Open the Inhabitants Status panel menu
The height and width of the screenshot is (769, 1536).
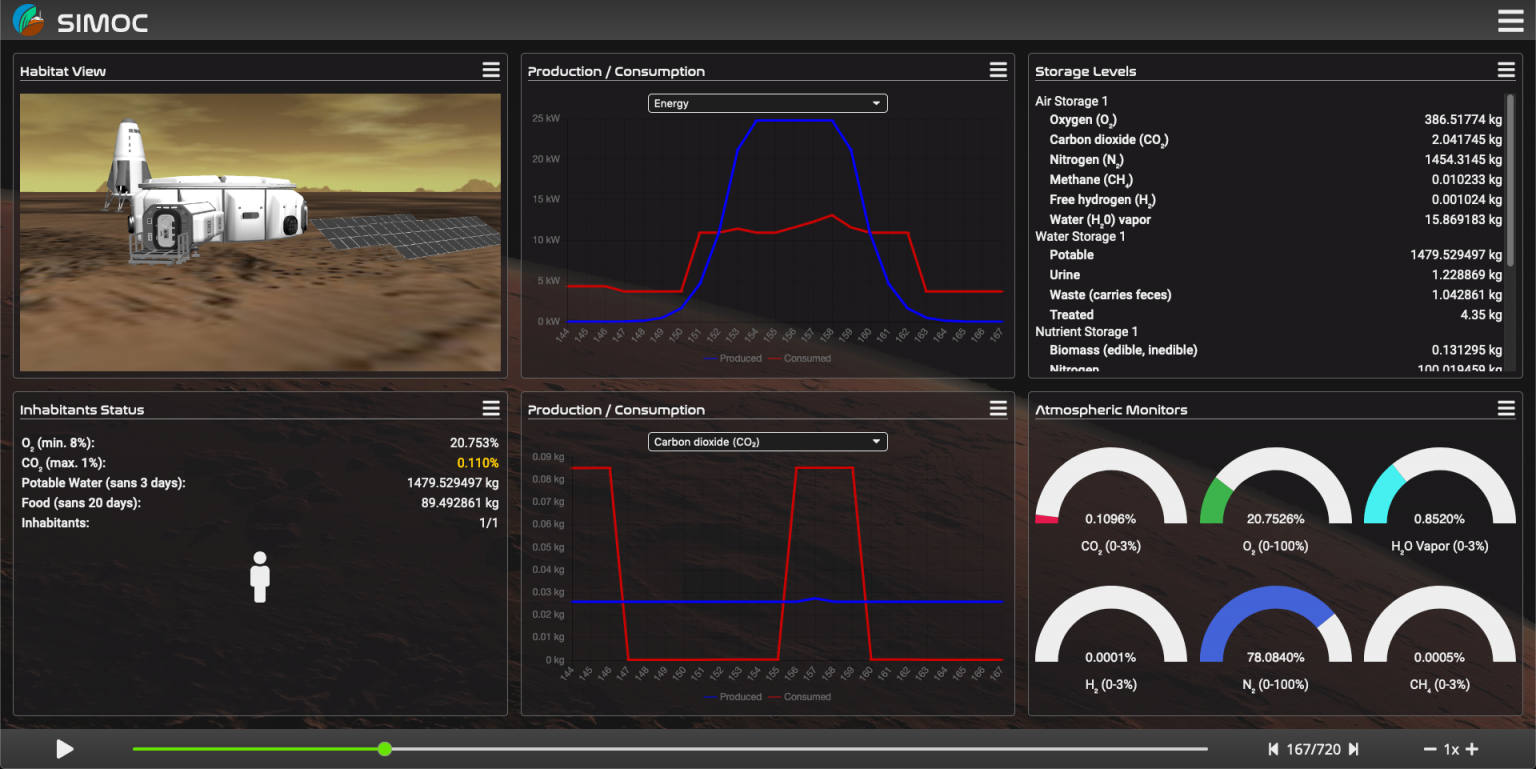click(x=491, y=408)
